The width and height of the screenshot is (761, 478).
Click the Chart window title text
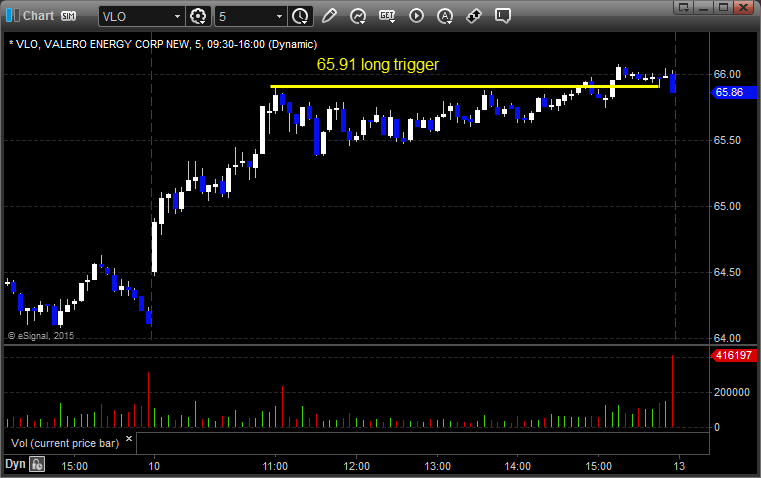(39, 16)
